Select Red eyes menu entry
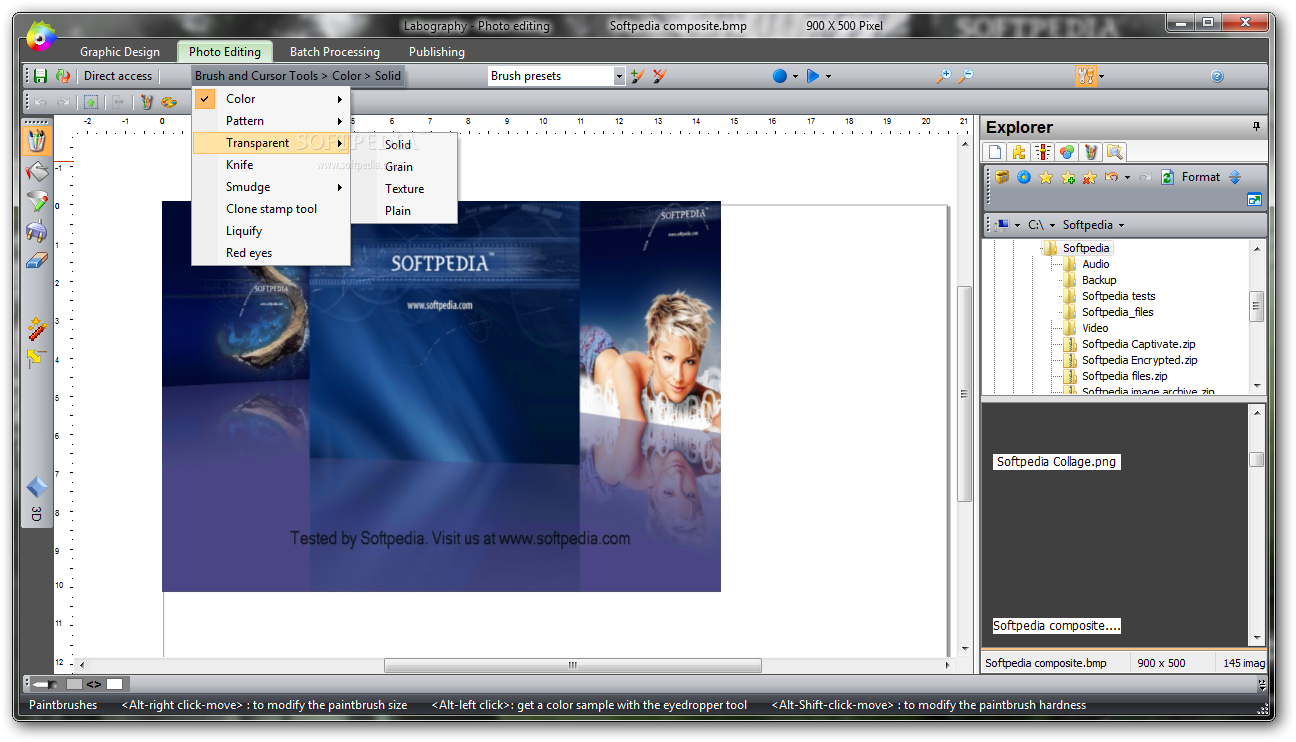 pyautogui.click(x=272, y=253)
